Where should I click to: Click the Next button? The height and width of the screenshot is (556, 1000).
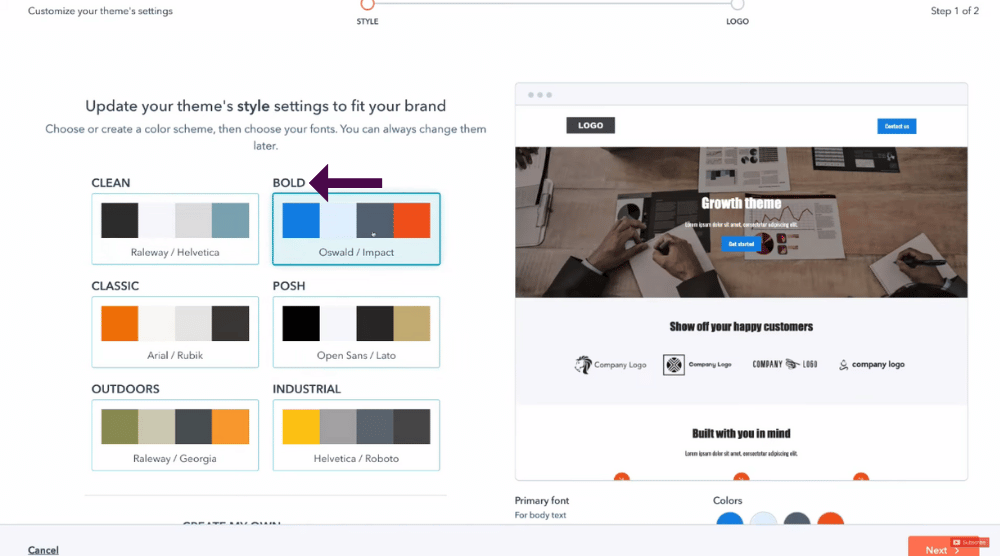(943, 547)
